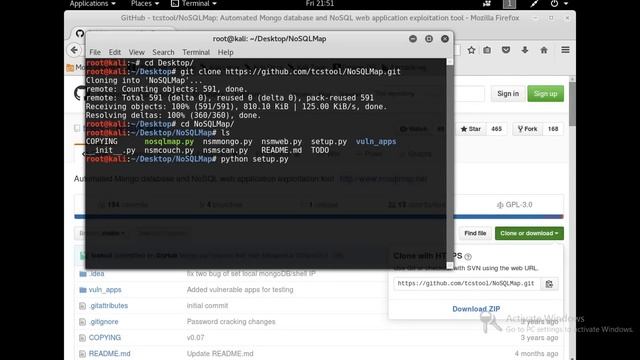This screenshot has width=640, height=360.
Task: Open the help icon beside Clone with HTTPS
Action: pyautogui.click(x=468, y=257)
